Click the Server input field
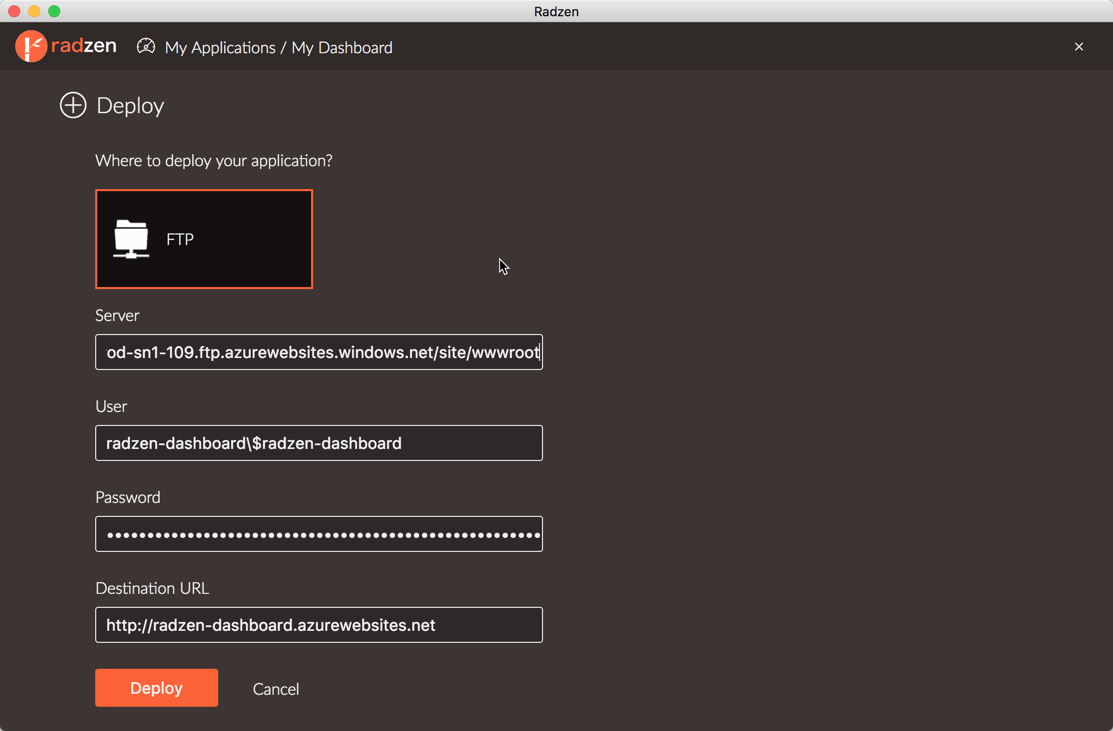The width and height of the screenshot is (1113, 731). tap(319, 352)
